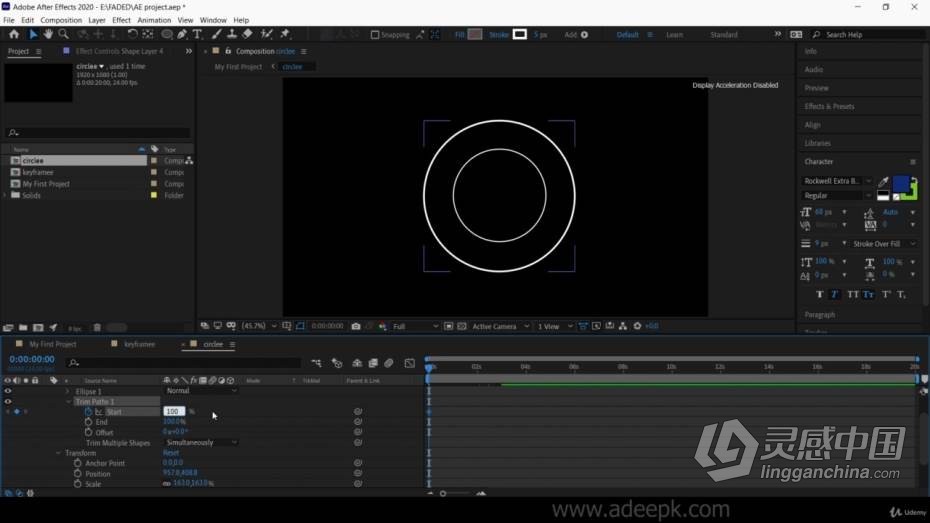The image size is (930, 523).
Task: Click the Stroke color swatch
Action: click(520, 34)
